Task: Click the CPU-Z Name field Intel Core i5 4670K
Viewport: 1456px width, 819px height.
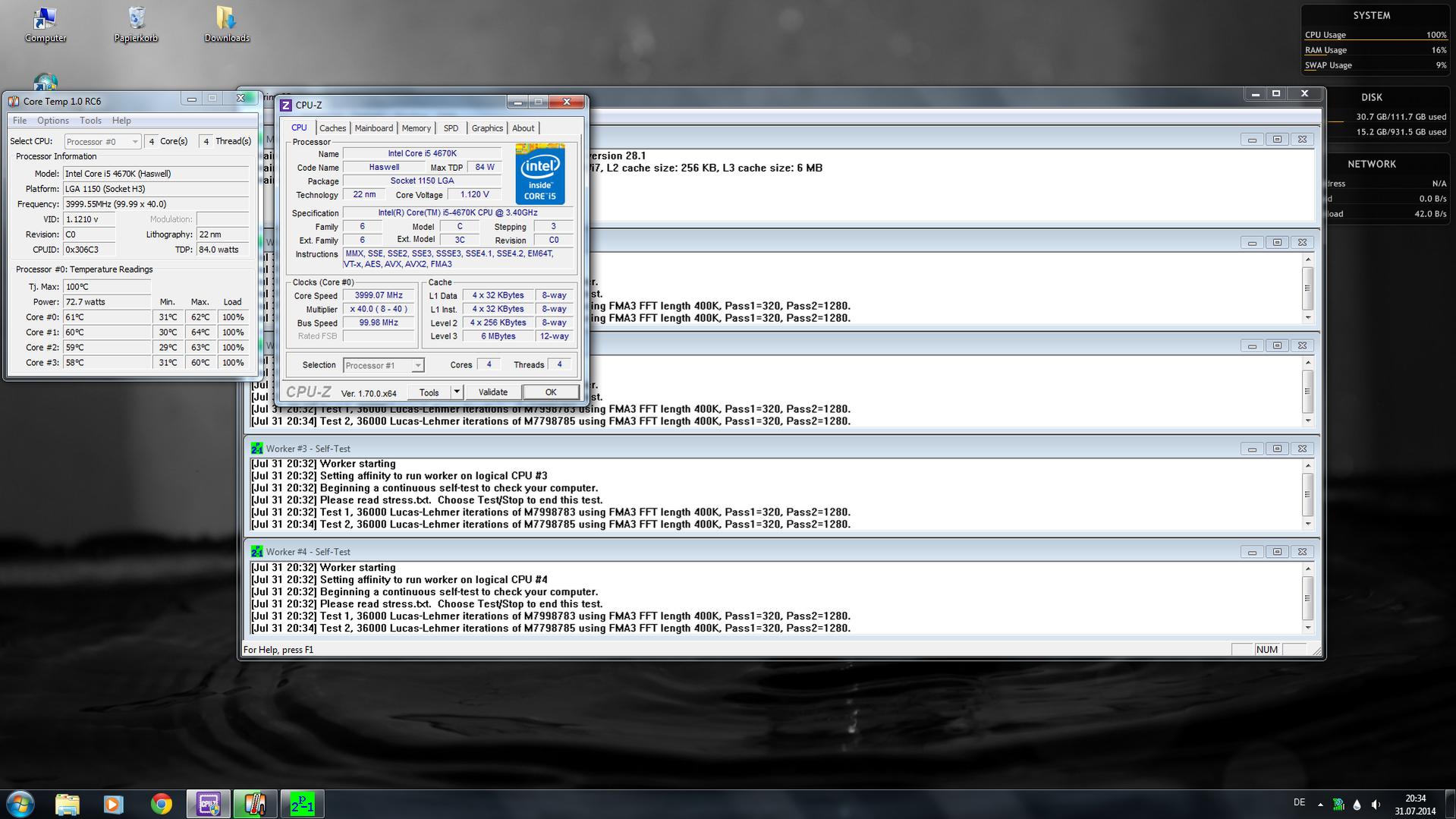Action: (422, 153)
